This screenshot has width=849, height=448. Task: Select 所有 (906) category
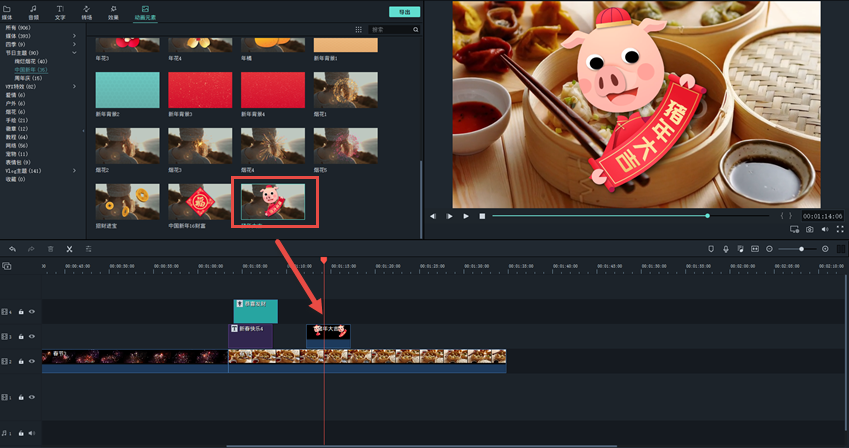[x=18, y=27]
